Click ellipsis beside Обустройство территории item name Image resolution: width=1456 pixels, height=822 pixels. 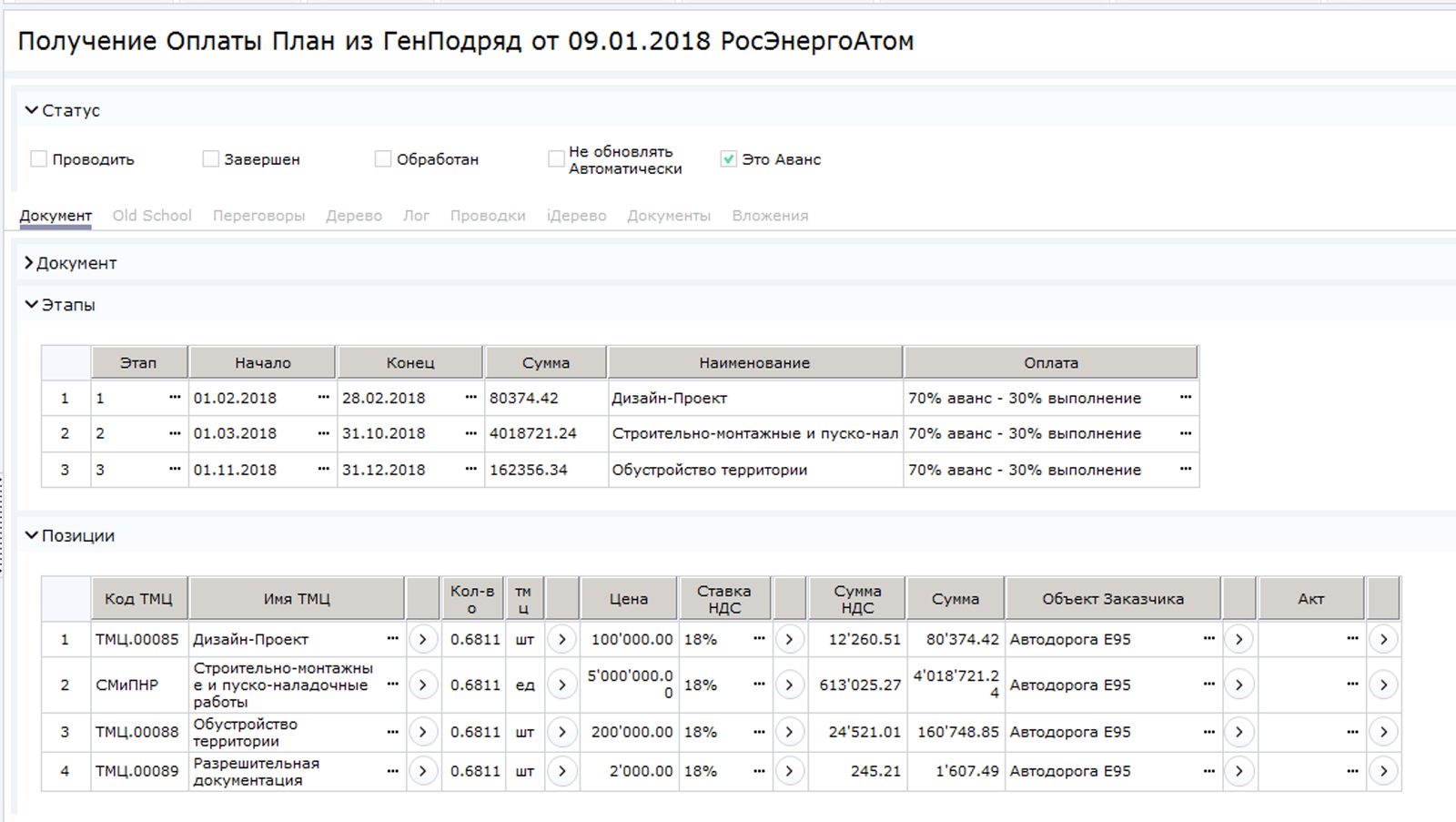(392, 731)
